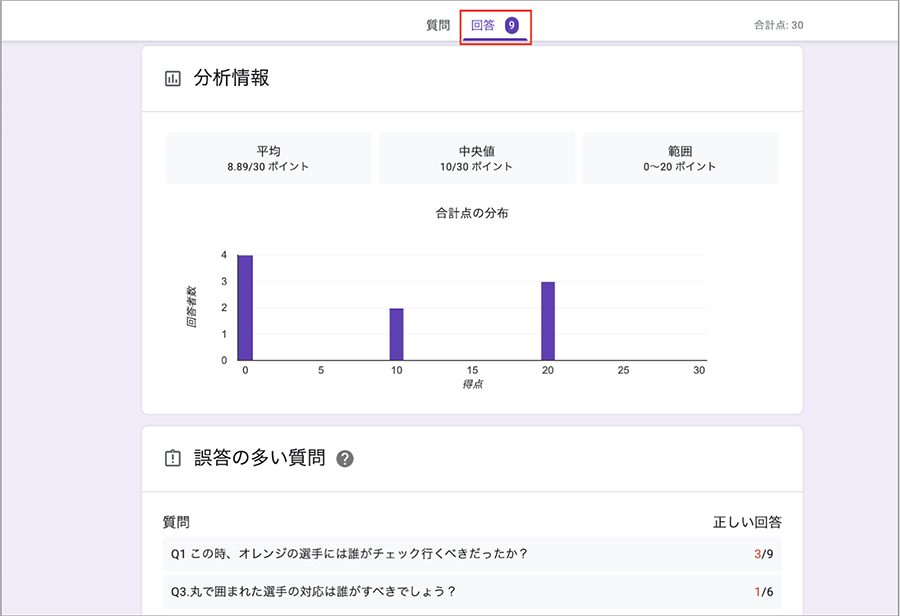Screen dimensions: 900x616
Task: Click the bar chart icon beside 分析情報
Action: click(173, 78)
